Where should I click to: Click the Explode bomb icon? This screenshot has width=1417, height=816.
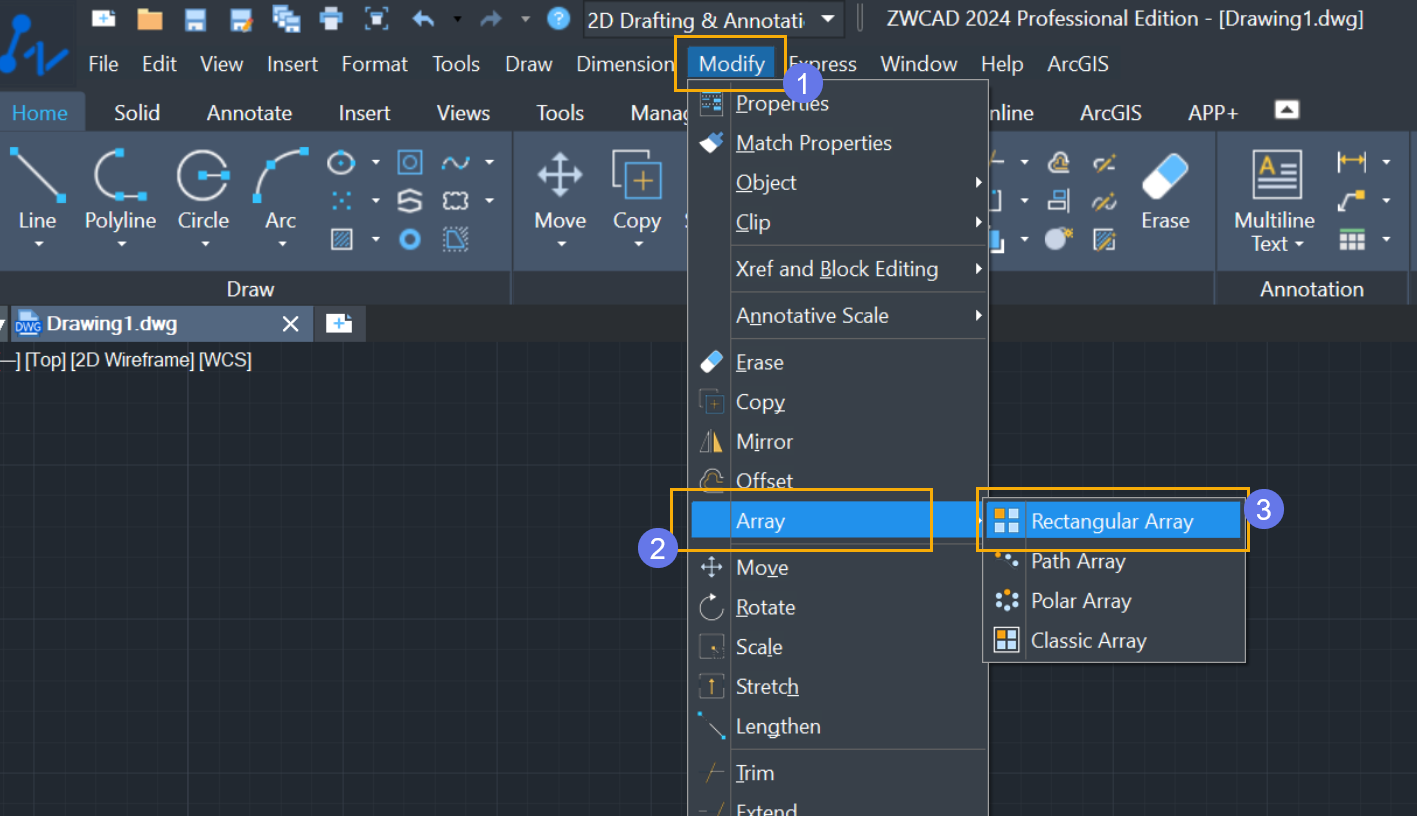point(1058,239)
